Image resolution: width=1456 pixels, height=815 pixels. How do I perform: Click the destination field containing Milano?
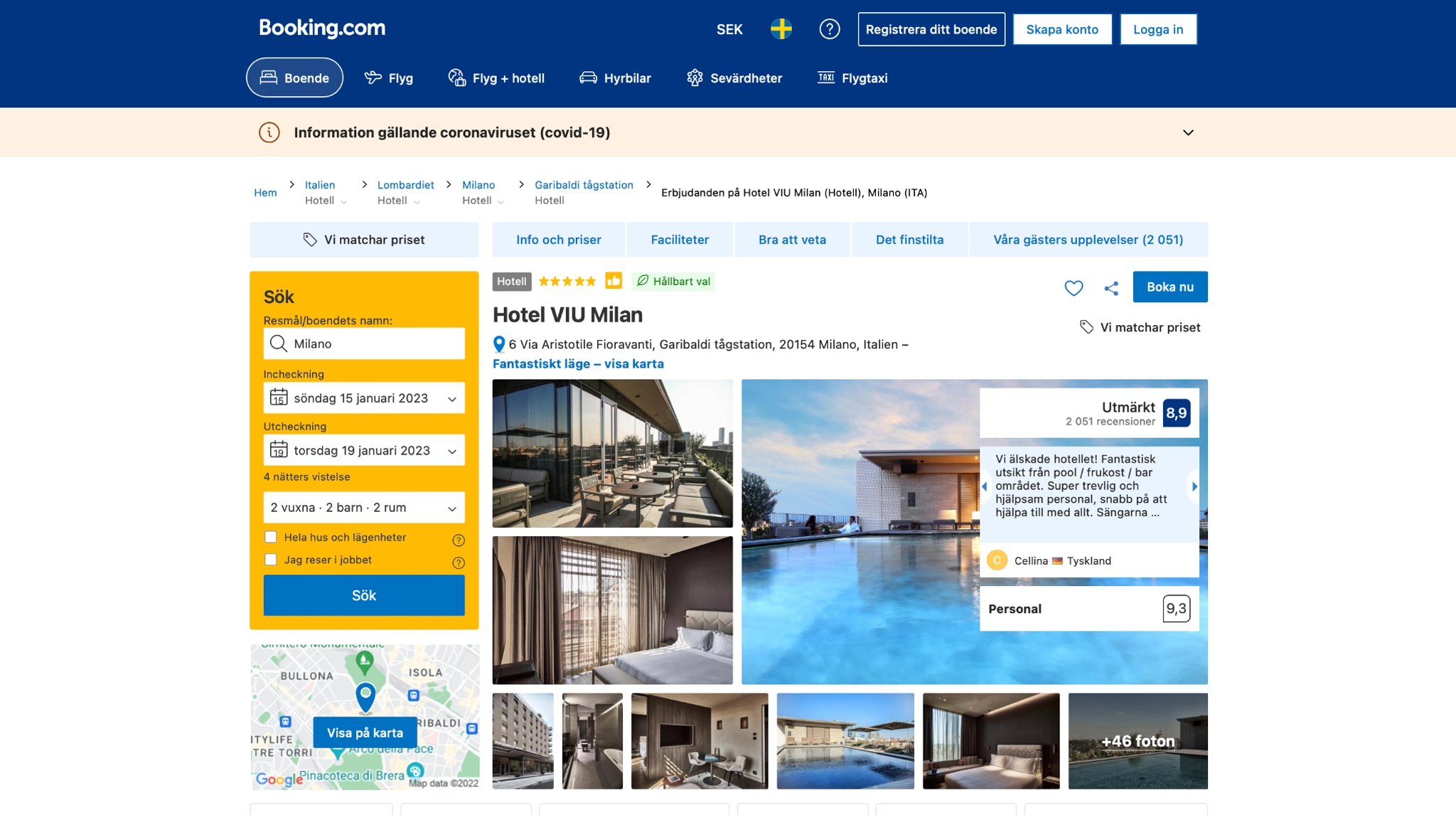tap(364, 343)
